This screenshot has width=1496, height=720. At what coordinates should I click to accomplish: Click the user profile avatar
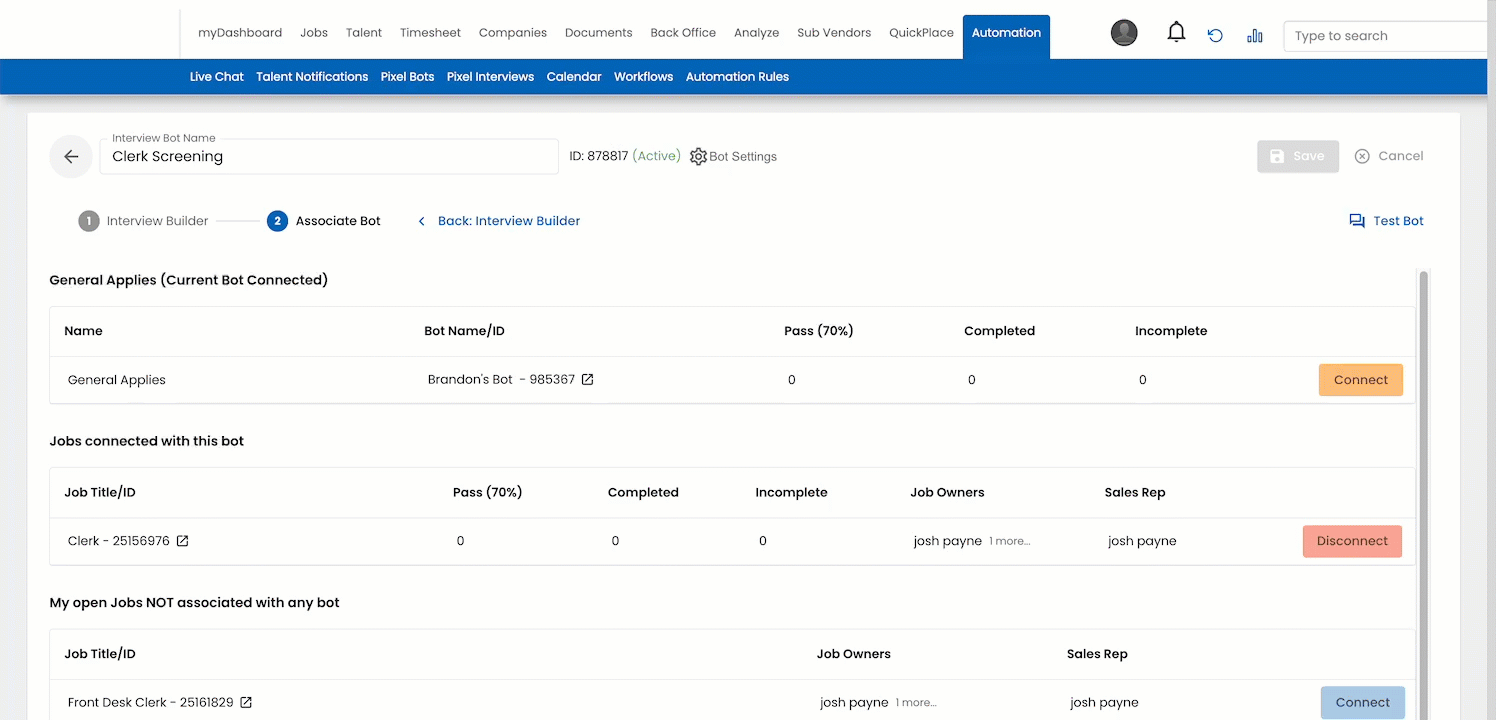1124,33
